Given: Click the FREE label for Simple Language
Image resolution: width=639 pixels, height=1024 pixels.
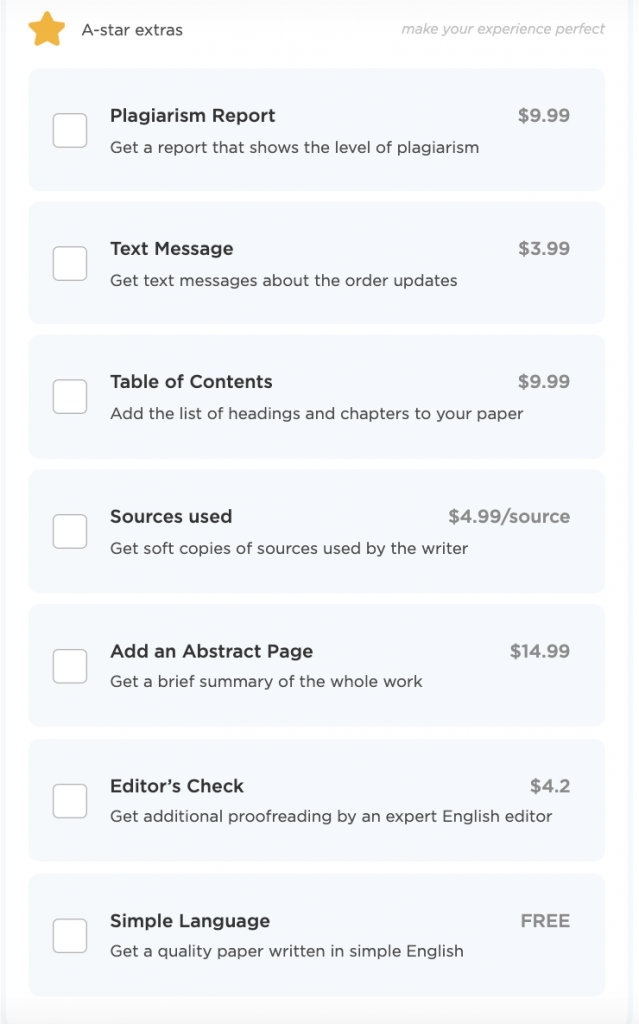Looking at the screenshot, I should [546, 921].
